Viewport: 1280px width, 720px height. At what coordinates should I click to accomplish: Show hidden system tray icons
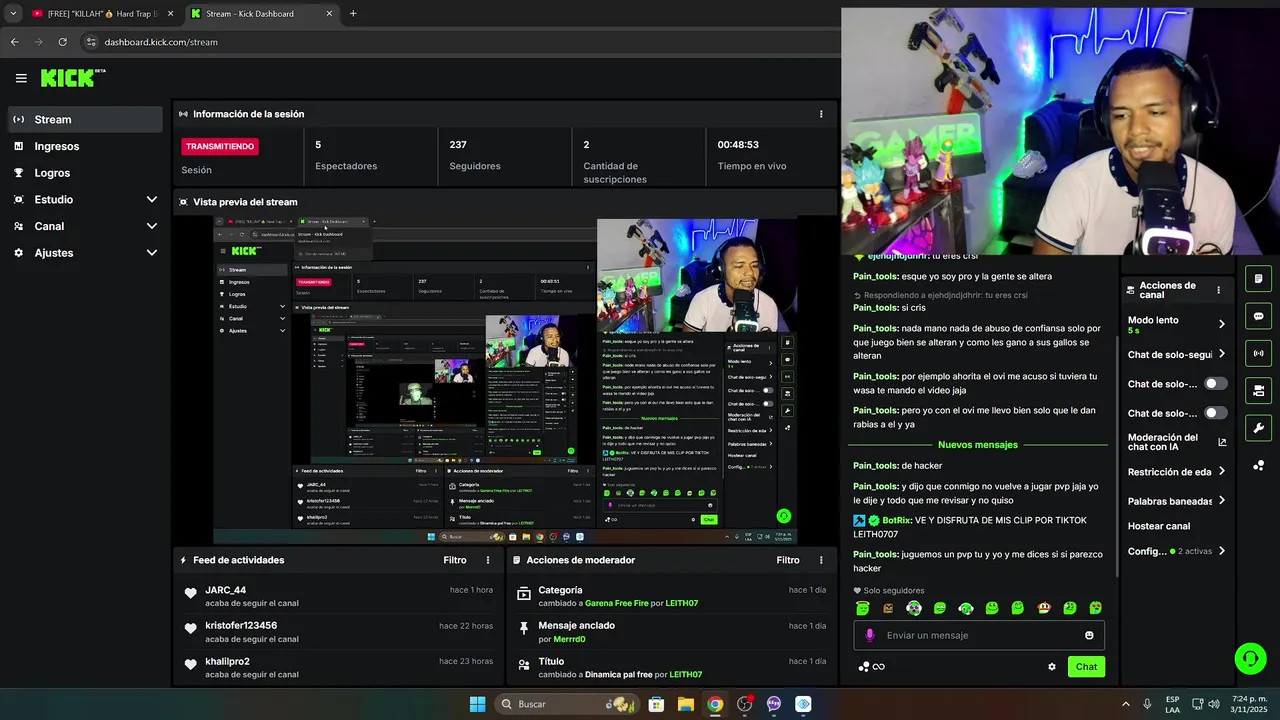click(1125, 704)
